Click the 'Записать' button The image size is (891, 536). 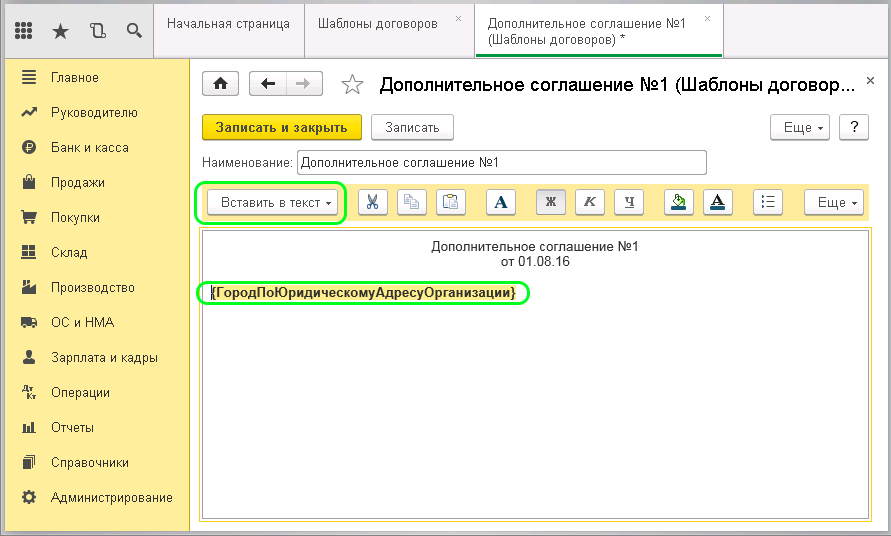(412, 127)
